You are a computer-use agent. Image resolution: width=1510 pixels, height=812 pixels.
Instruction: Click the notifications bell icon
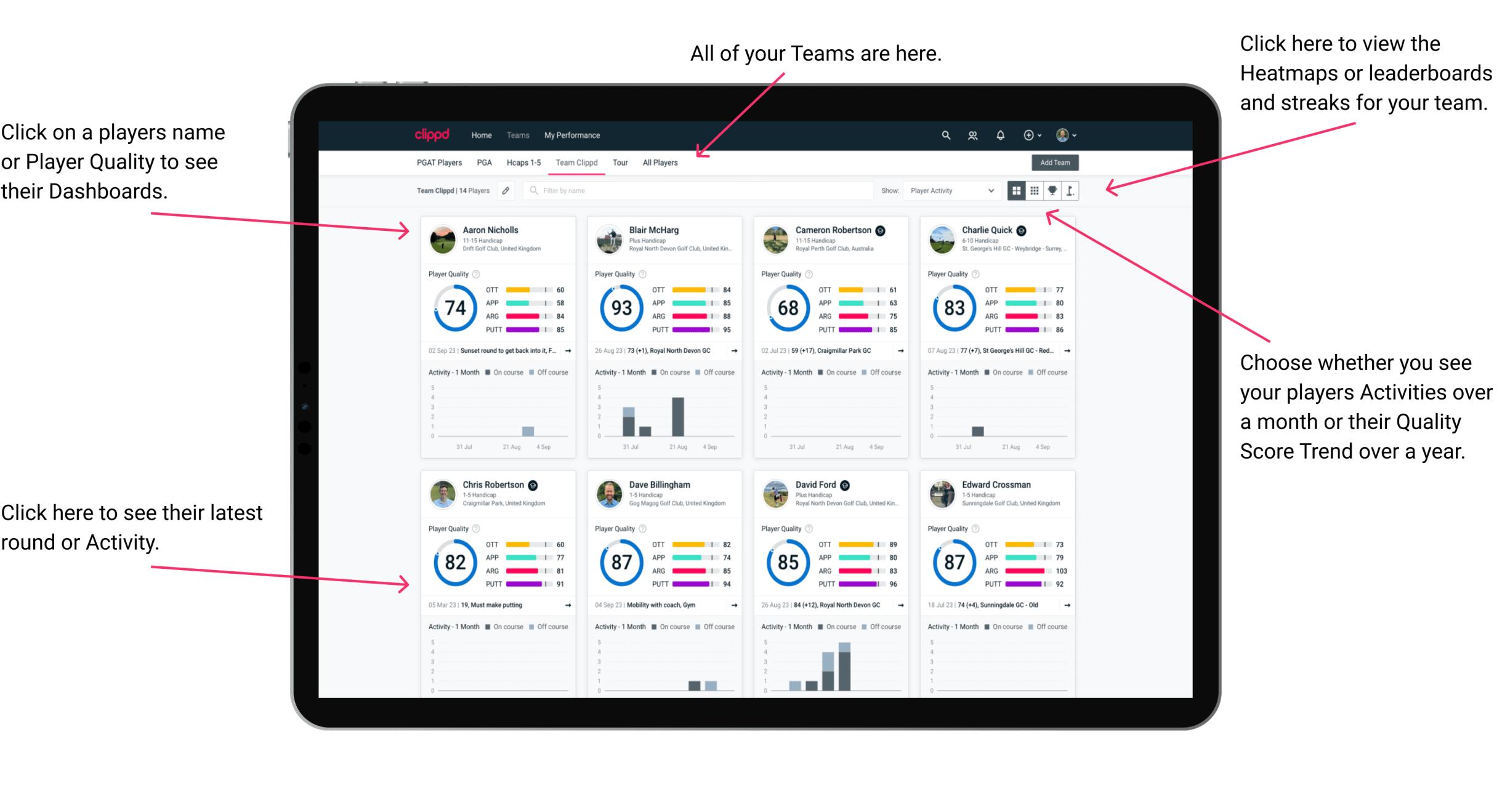(x=992, y=134)
